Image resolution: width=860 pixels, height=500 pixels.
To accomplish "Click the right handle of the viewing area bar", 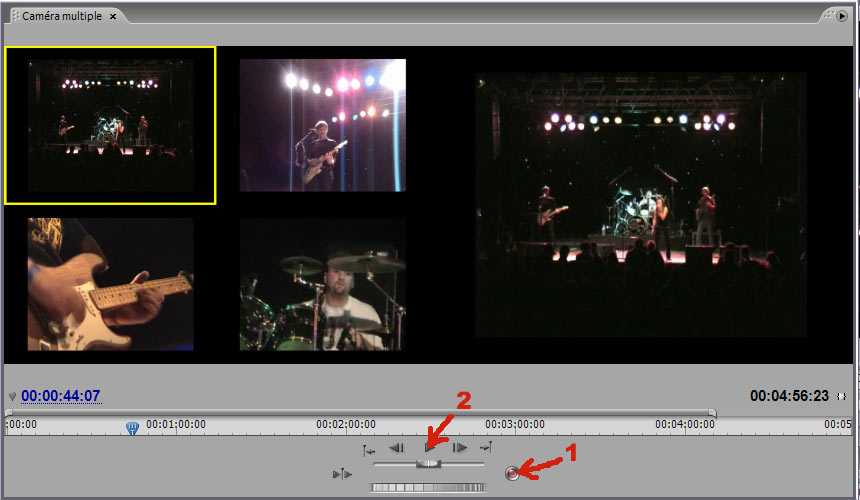I will (x=712, y=412).
